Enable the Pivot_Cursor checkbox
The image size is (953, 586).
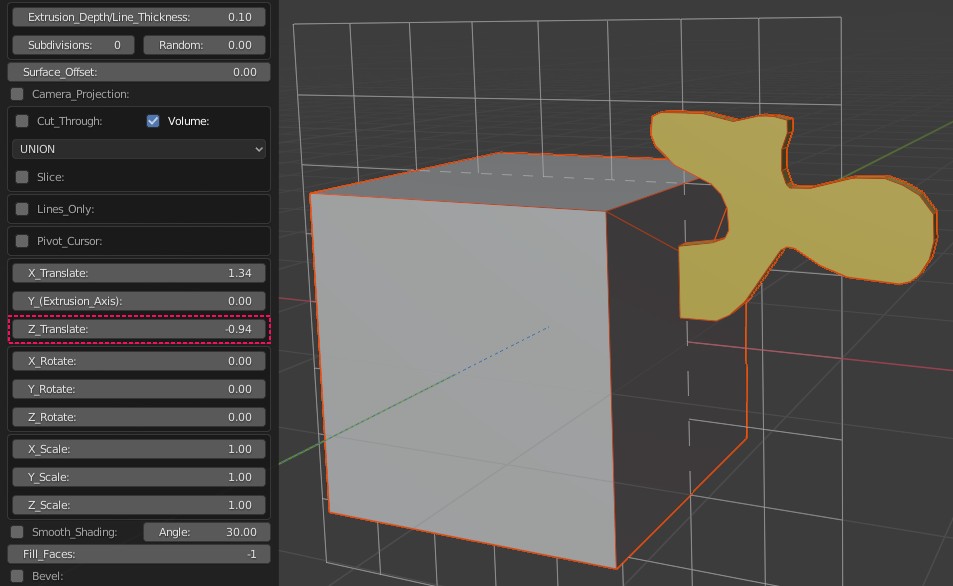pos(22,241)
